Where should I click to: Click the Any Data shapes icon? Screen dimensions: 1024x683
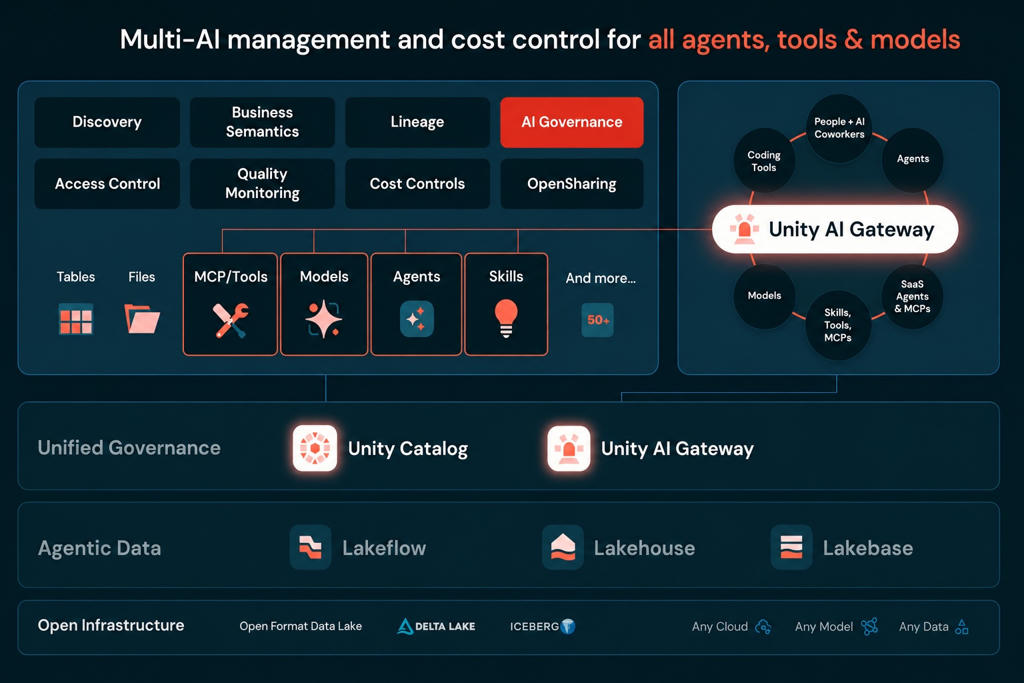(961, 627)
